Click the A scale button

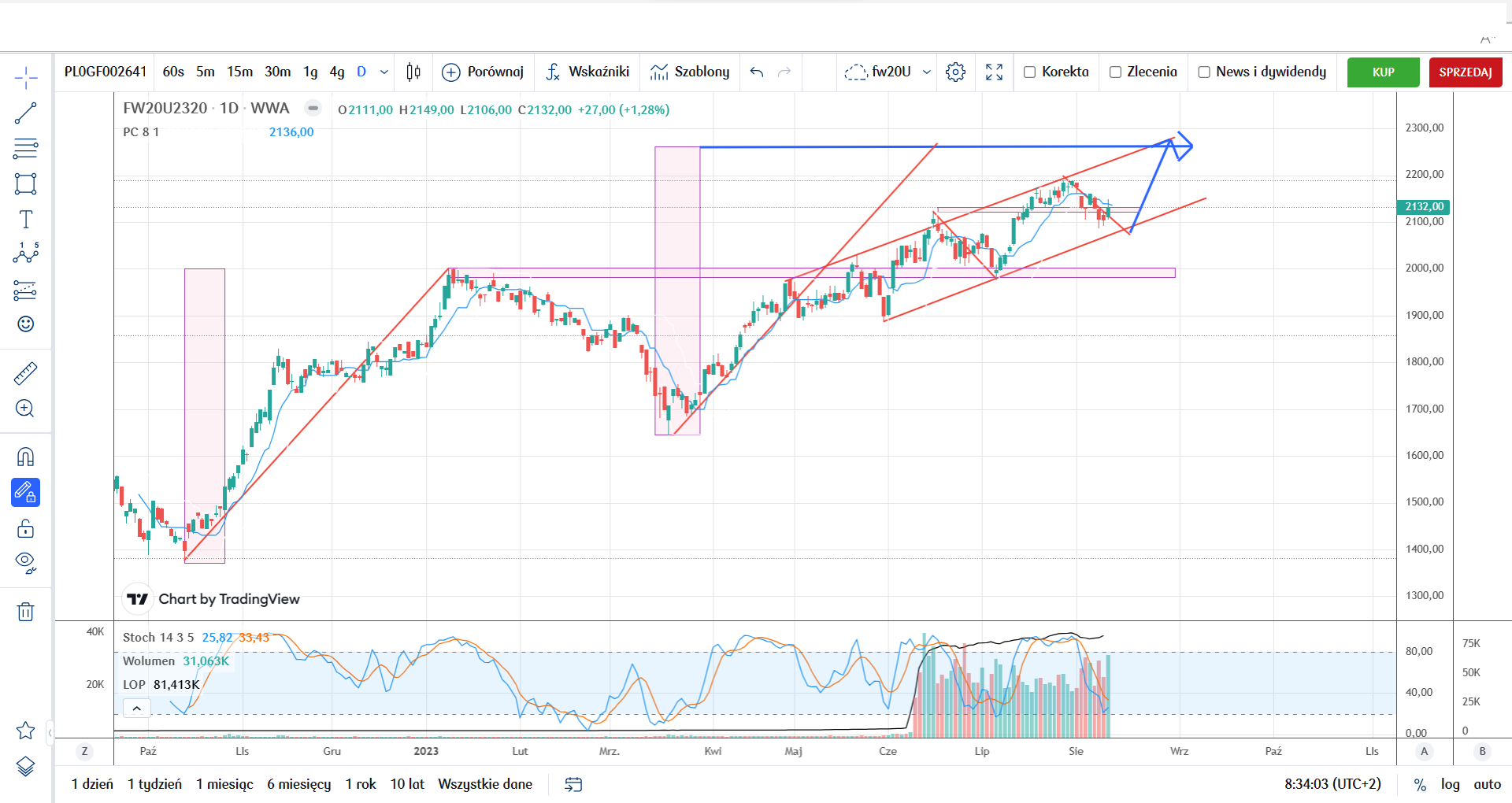[x=1424, y=751]
